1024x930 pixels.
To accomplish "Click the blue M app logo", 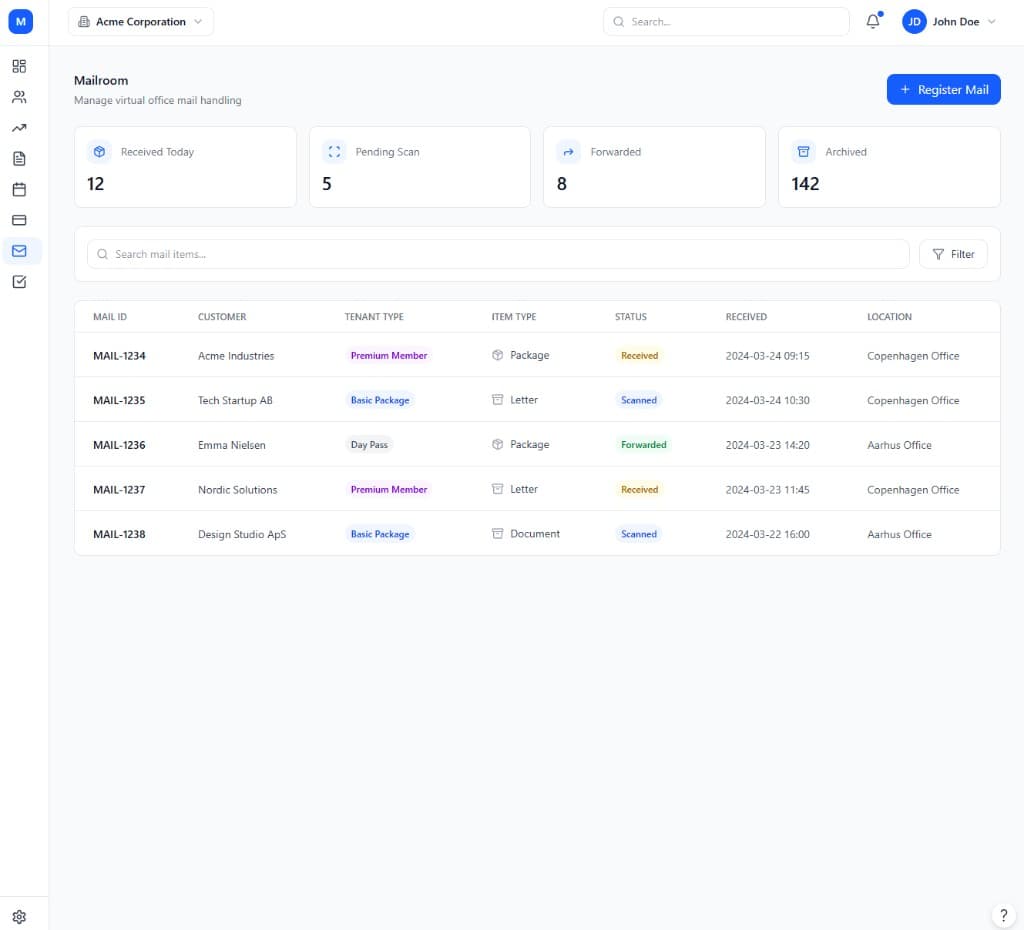I will tap(21, 22).
